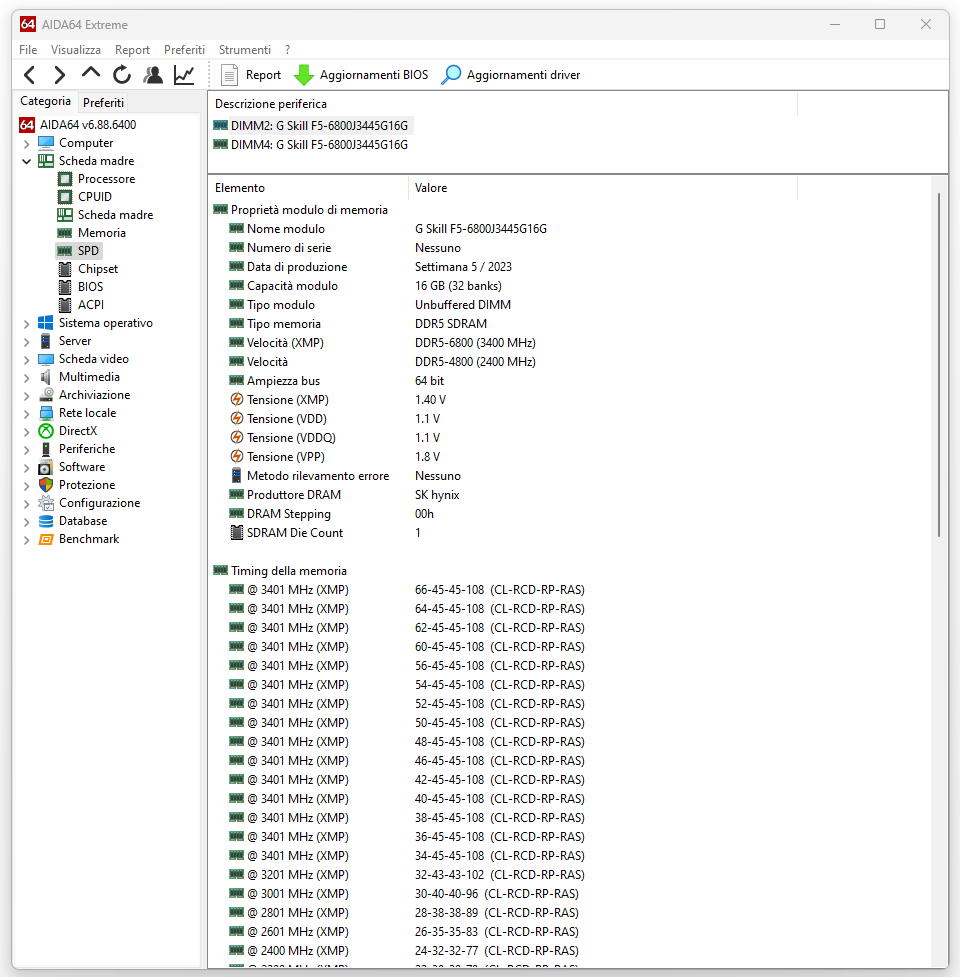Select DIMM4 G Skill module row
Screen dimensions: 960x977
311,145
